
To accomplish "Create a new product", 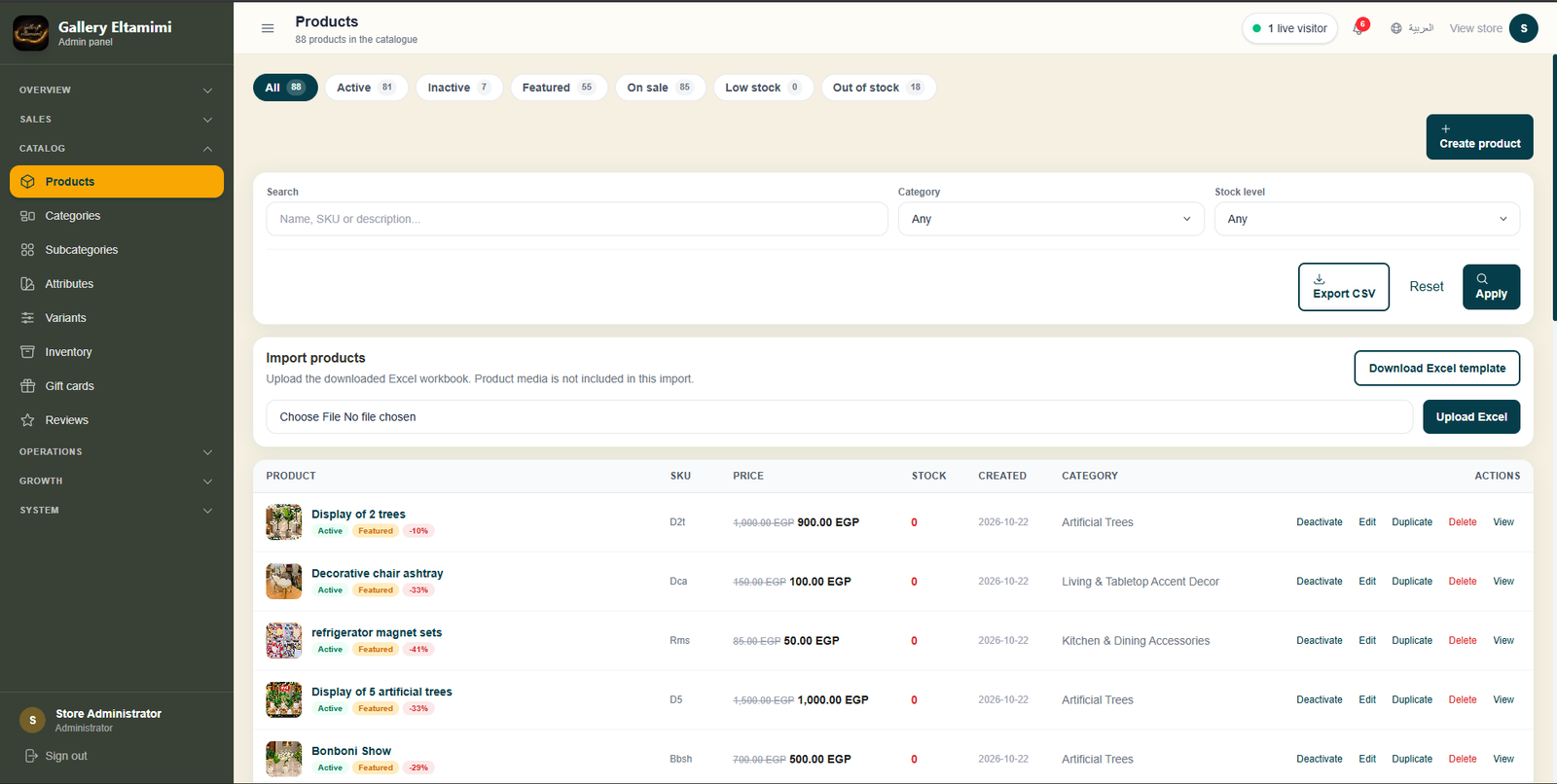I will coord(1479,137).
